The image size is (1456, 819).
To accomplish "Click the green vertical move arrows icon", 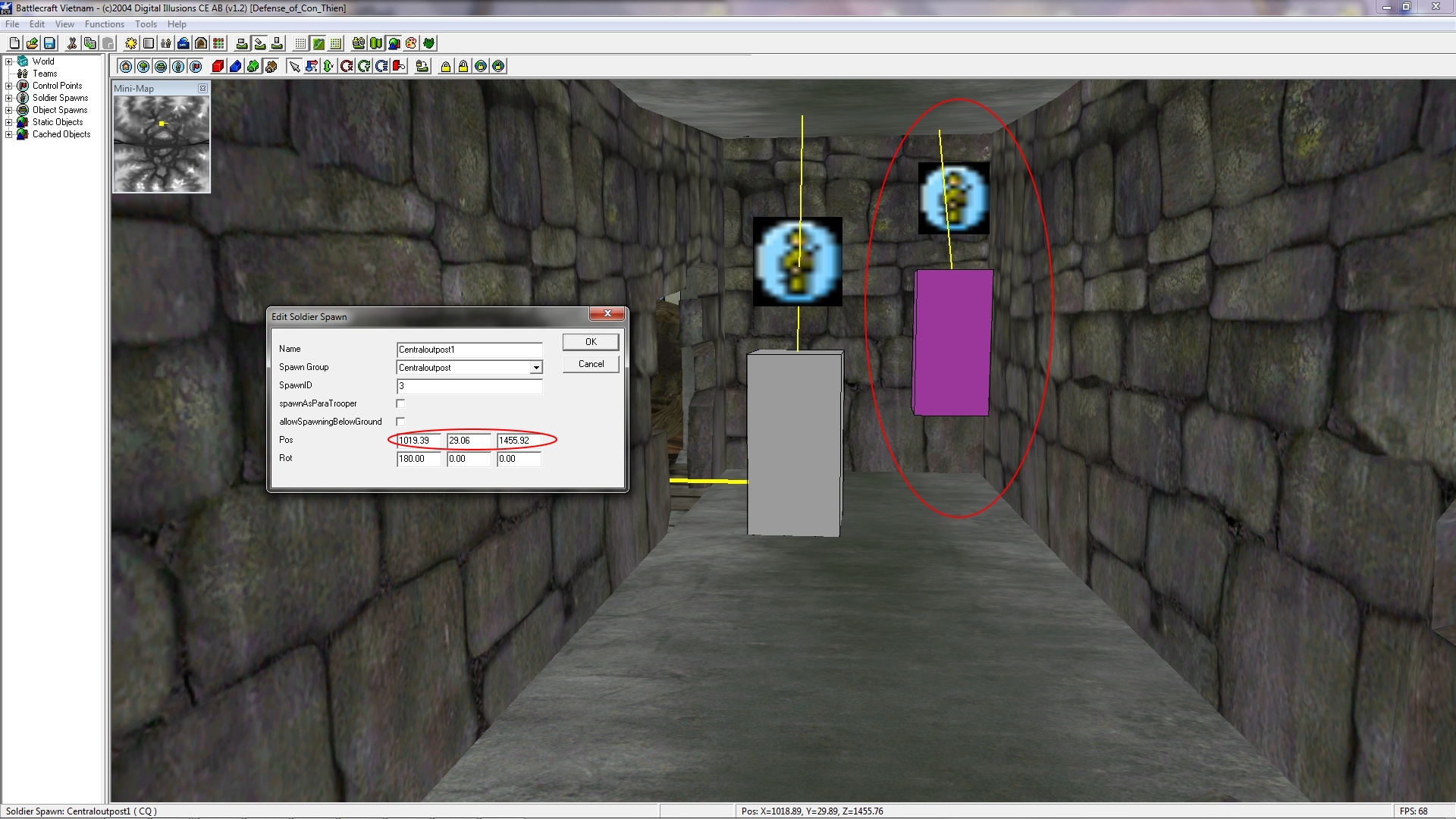I will (328, 67).
